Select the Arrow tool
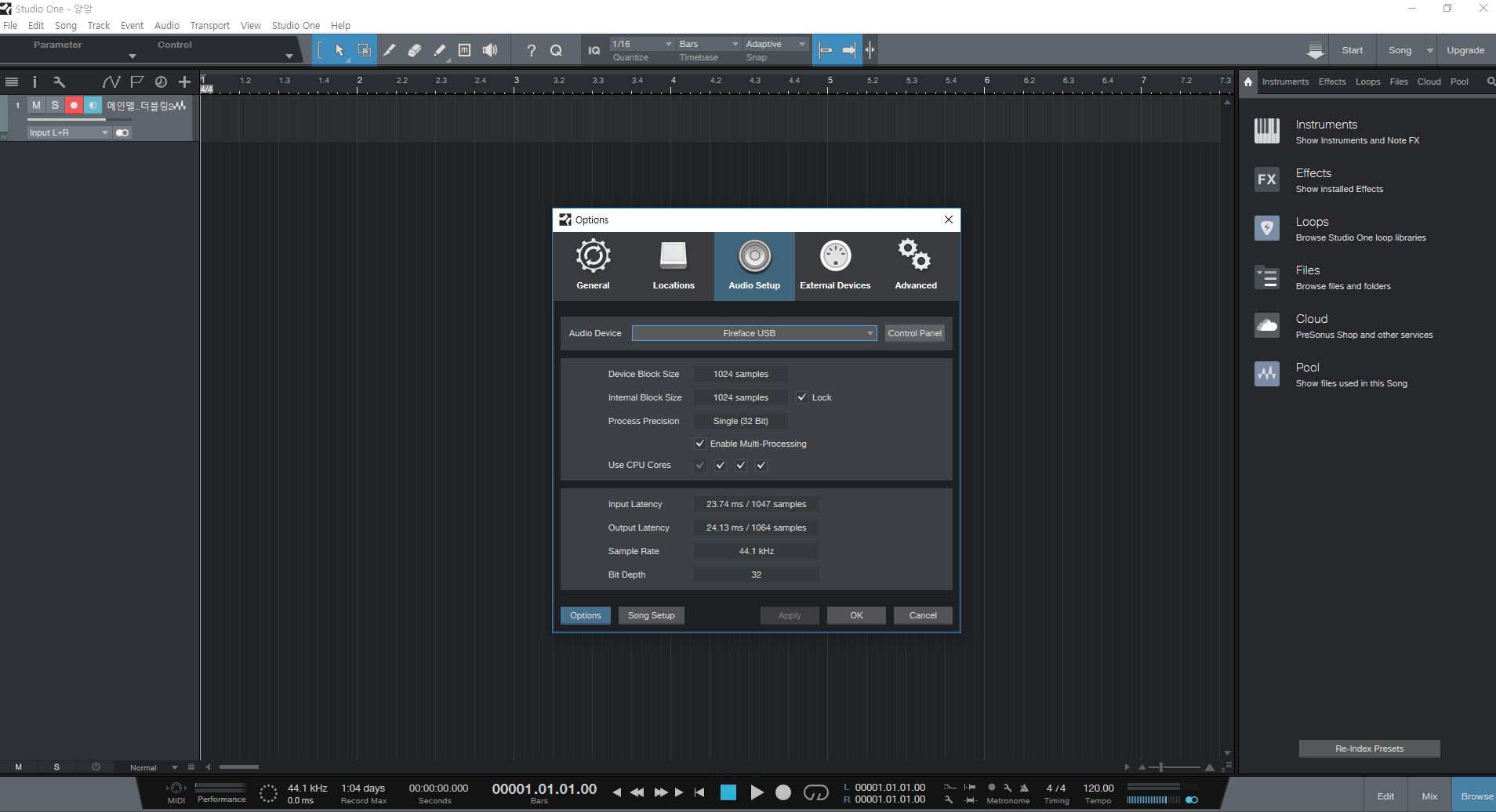Screen dimensions: 1496x812 click(x=340, y=50)
